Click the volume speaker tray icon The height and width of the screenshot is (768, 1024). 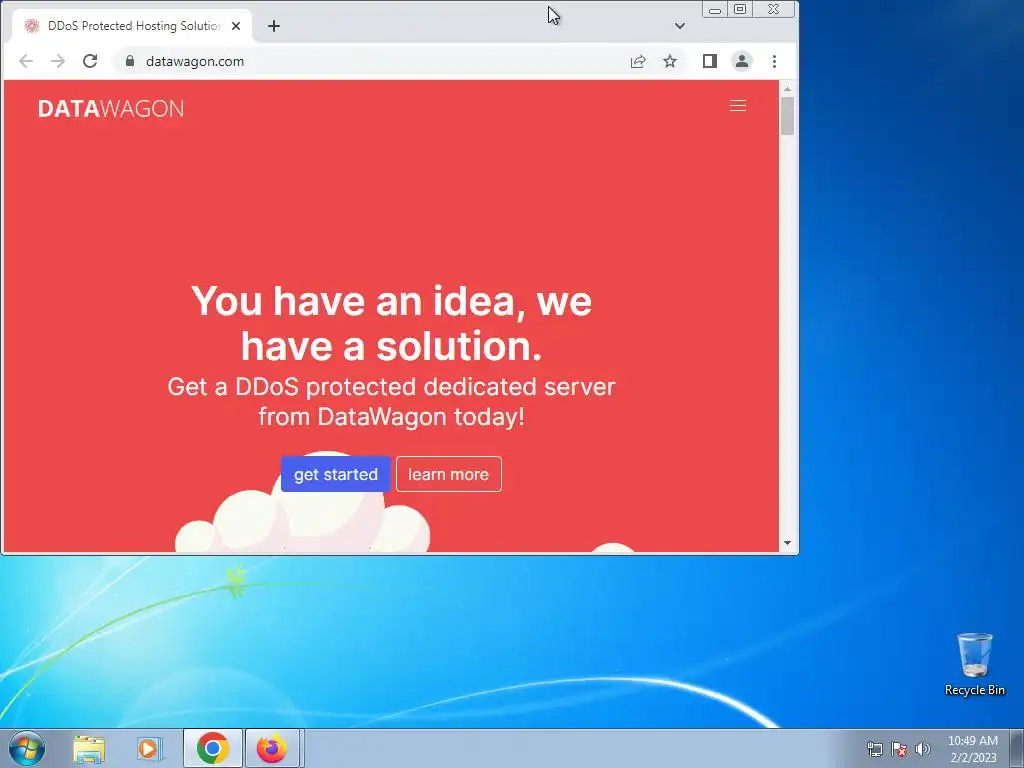(x=922, y=749)
